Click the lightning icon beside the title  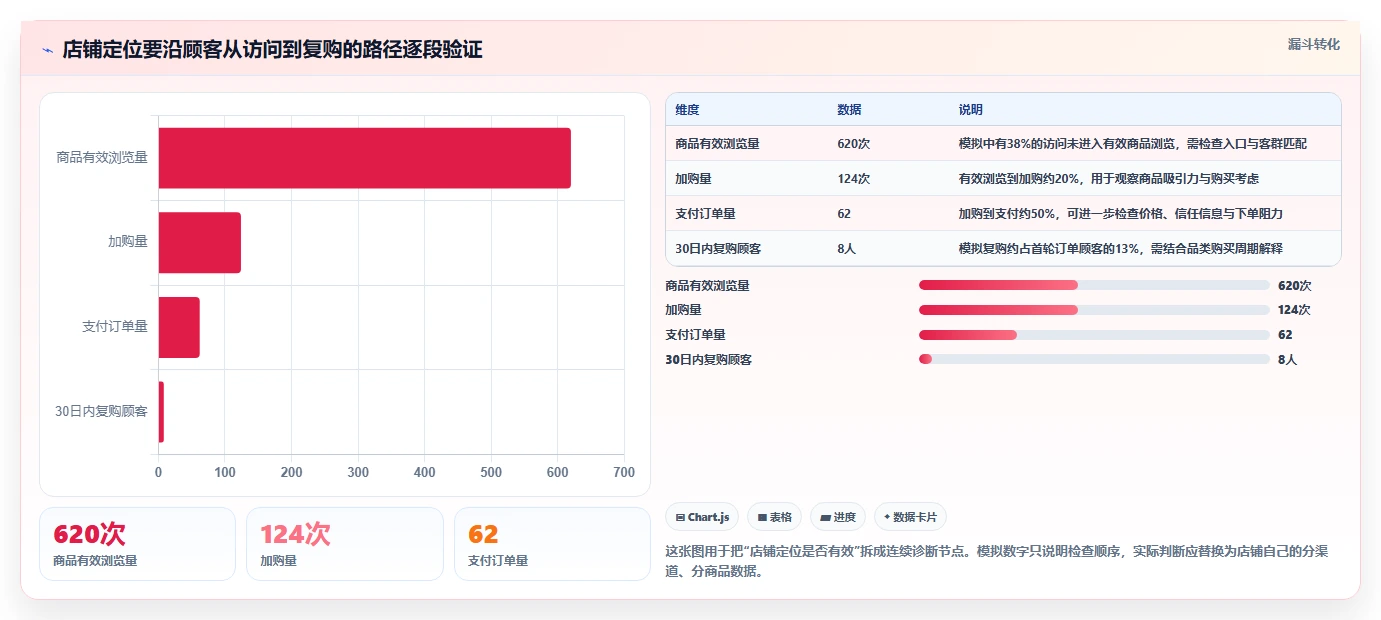tap(47, 50)
